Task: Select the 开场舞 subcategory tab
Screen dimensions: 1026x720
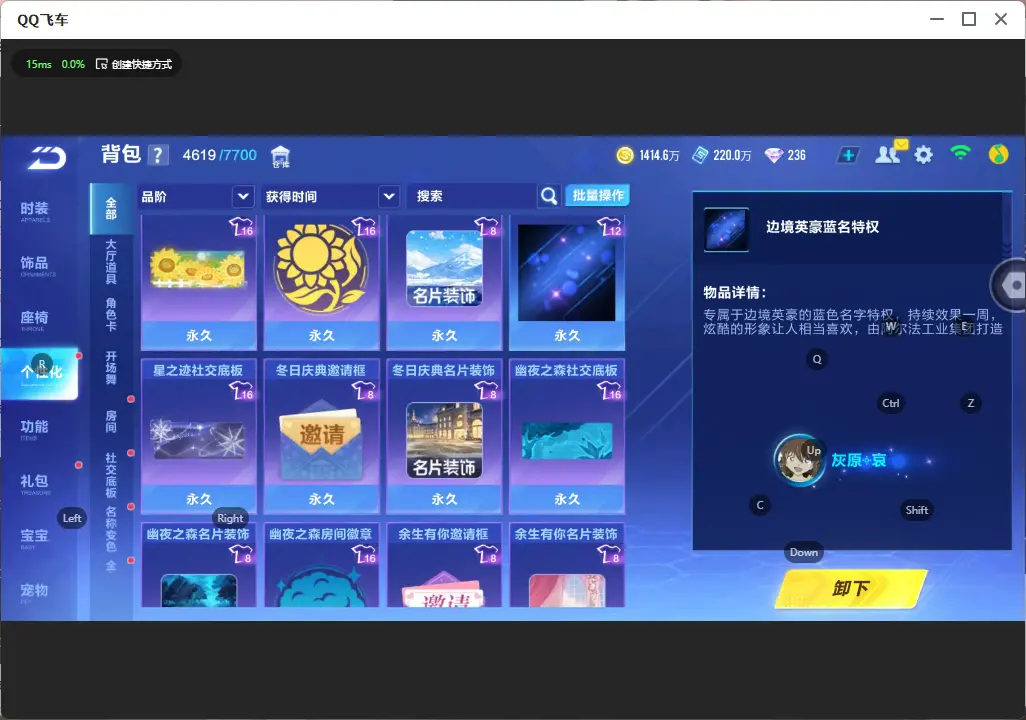Action: click(111, 368)
